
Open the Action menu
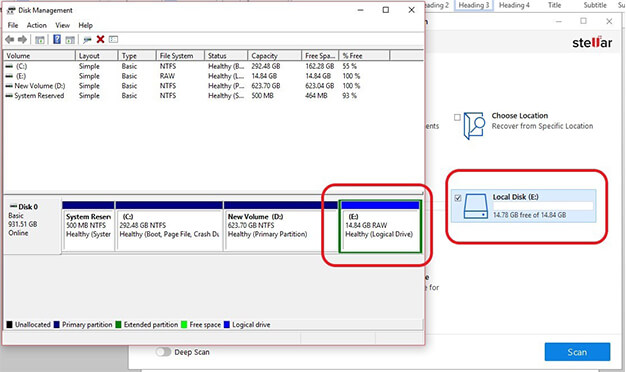(36, 25)
